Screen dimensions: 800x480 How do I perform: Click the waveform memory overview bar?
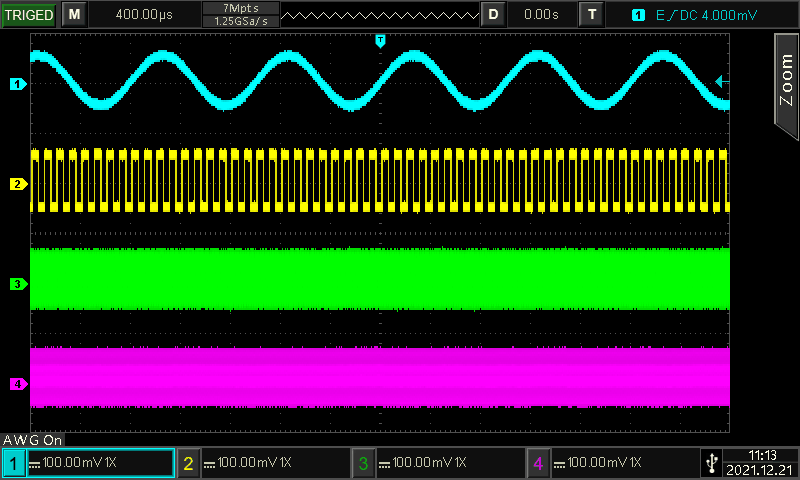(378, 14)
